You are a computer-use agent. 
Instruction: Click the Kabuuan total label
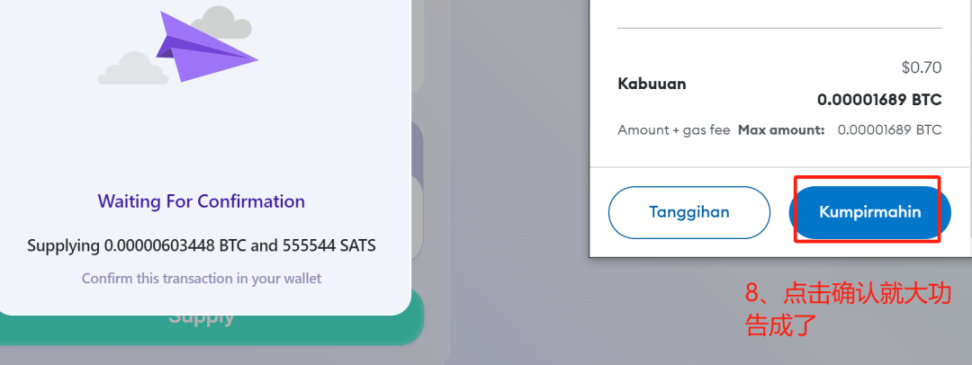click(652, 84)
